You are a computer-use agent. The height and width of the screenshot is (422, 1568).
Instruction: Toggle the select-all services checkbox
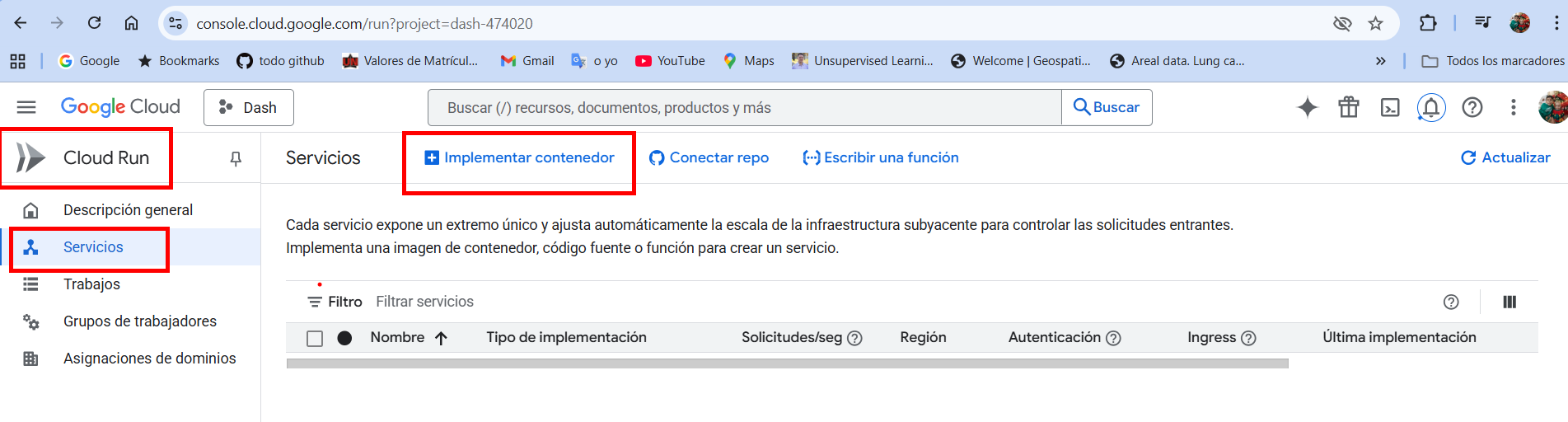315,338
